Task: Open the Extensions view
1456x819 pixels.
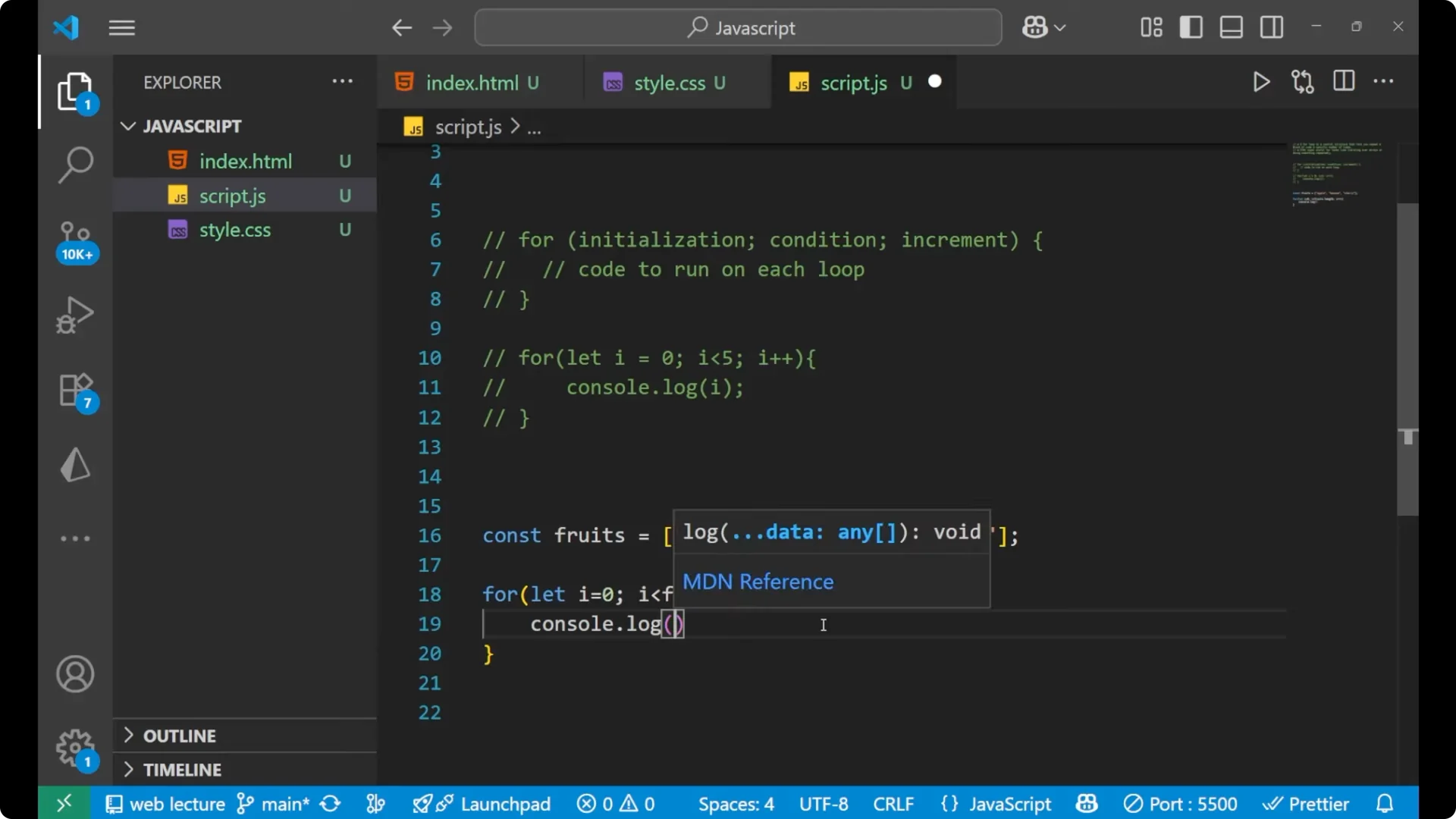Action: tap(74, 391)
